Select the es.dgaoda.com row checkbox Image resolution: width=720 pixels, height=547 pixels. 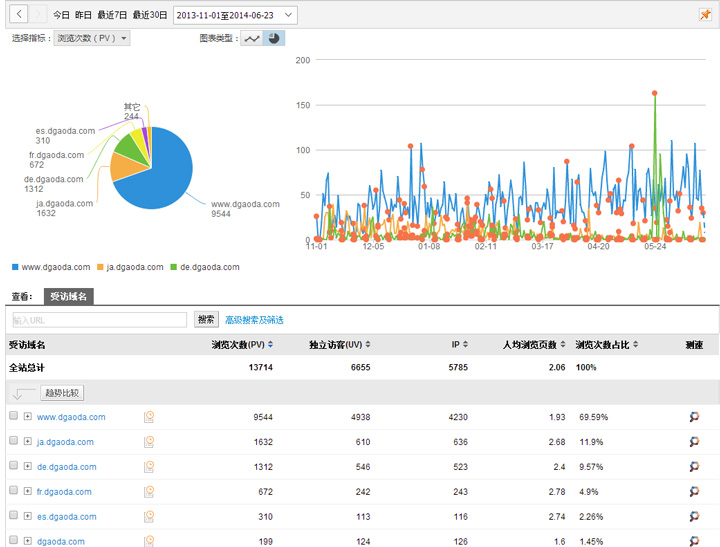tap(13, 517)
